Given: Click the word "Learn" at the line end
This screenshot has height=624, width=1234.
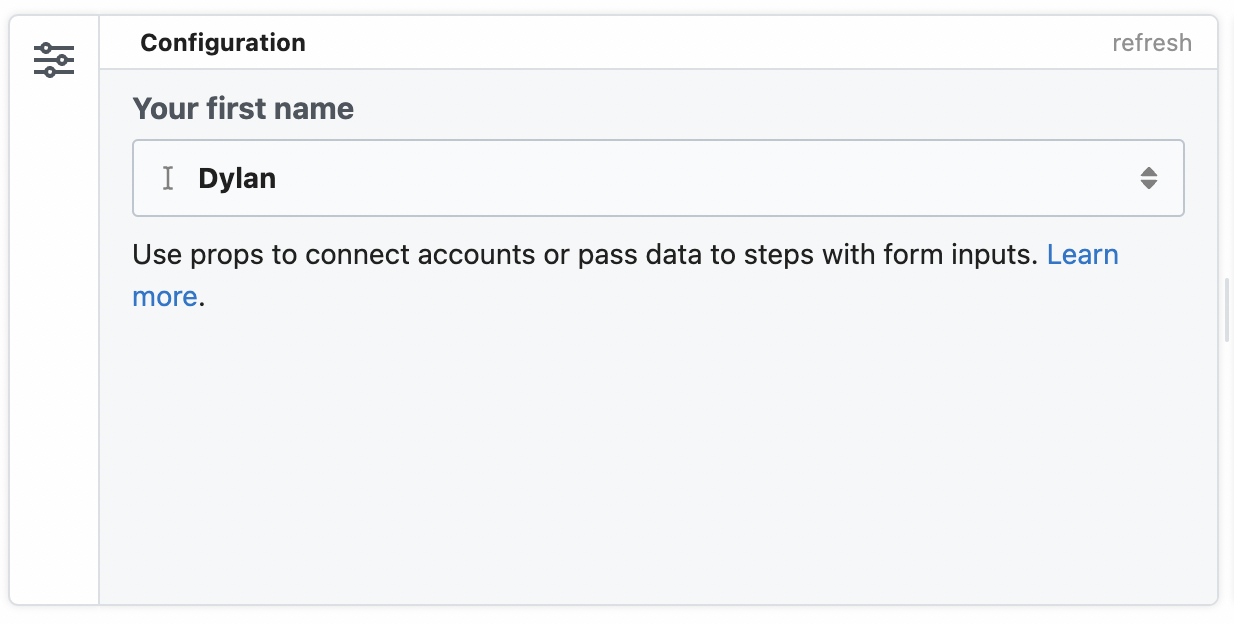Looking at the screenshot, I should tap(1082, 255).
